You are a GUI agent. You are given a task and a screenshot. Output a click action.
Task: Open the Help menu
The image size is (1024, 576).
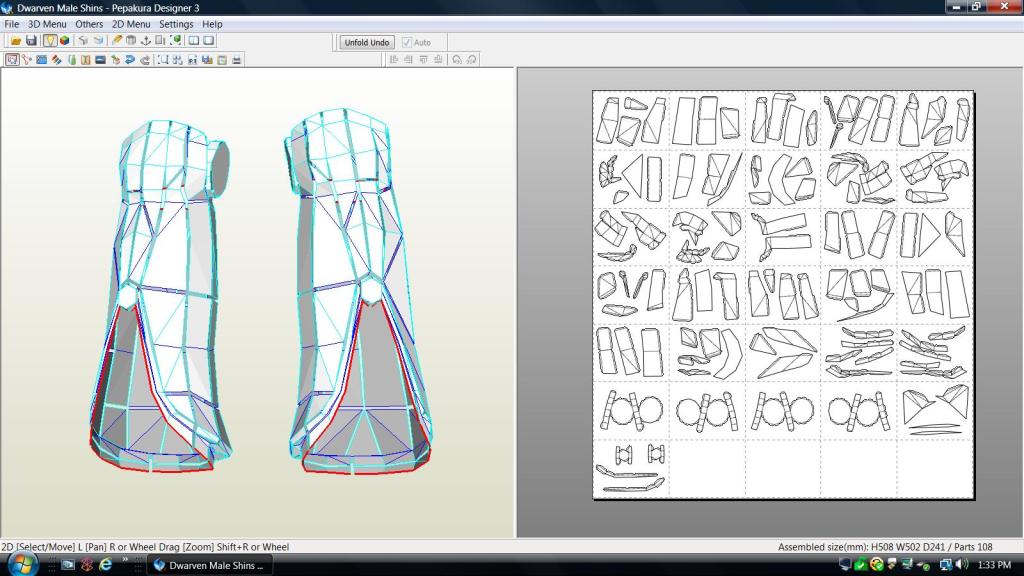212,24
